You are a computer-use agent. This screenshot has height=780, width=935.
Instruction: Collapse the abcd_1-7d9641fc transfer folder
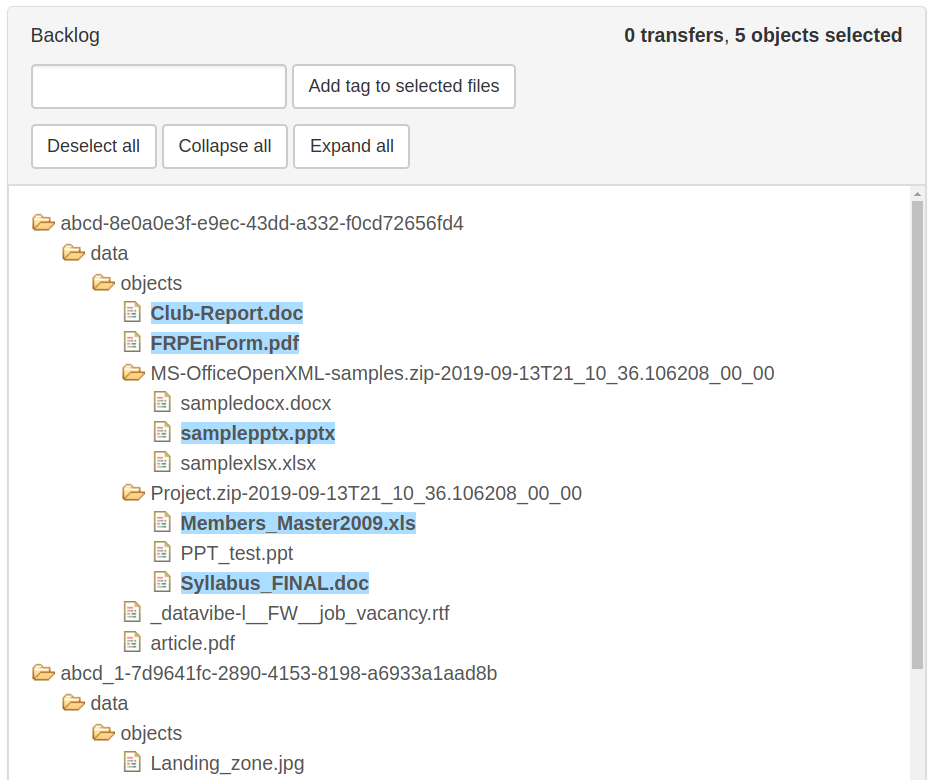pos(43,673)
